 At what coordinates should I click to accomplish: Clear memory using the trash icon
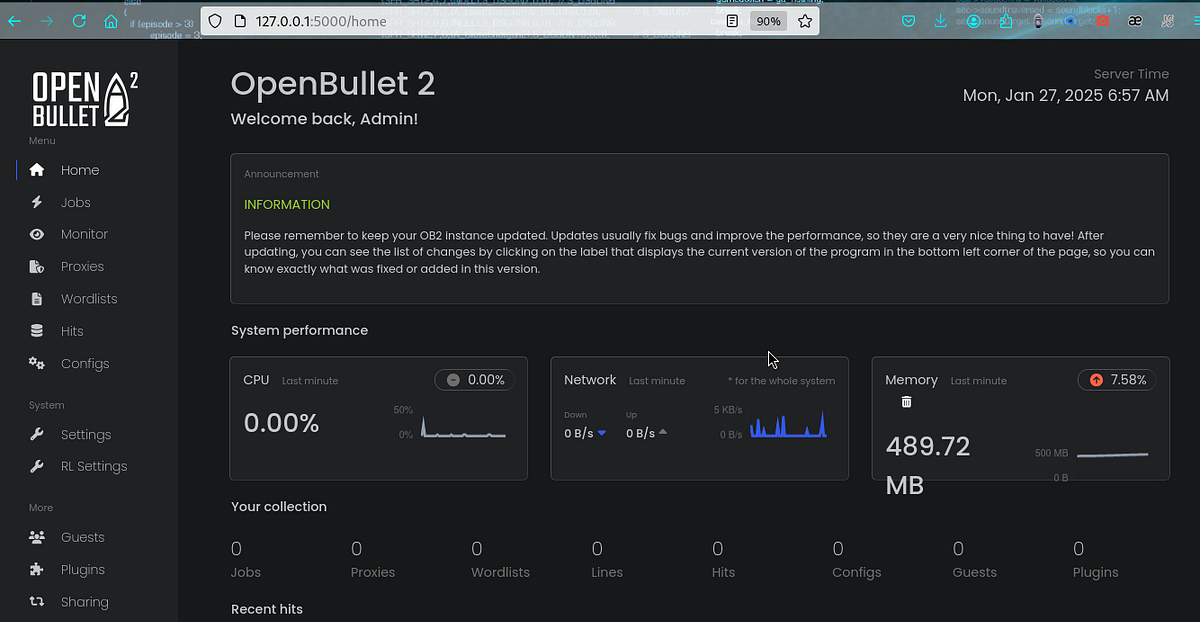[x=906, y=402]
